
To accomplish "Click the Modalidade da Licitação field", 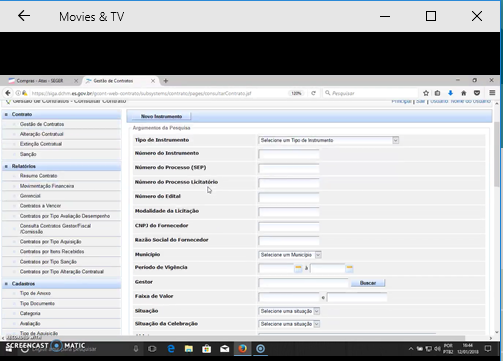I will click(x=289, y=212).
